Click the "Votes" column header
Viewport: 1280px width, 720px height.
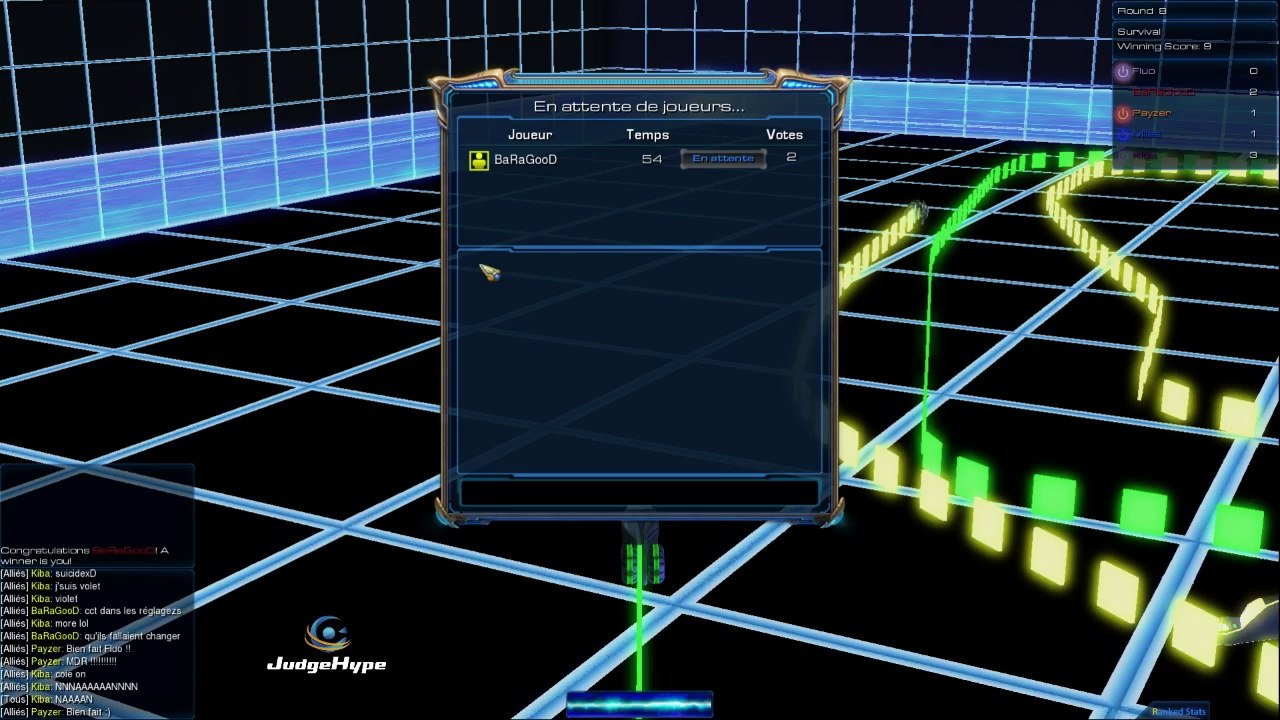click(x=784, y=134)
